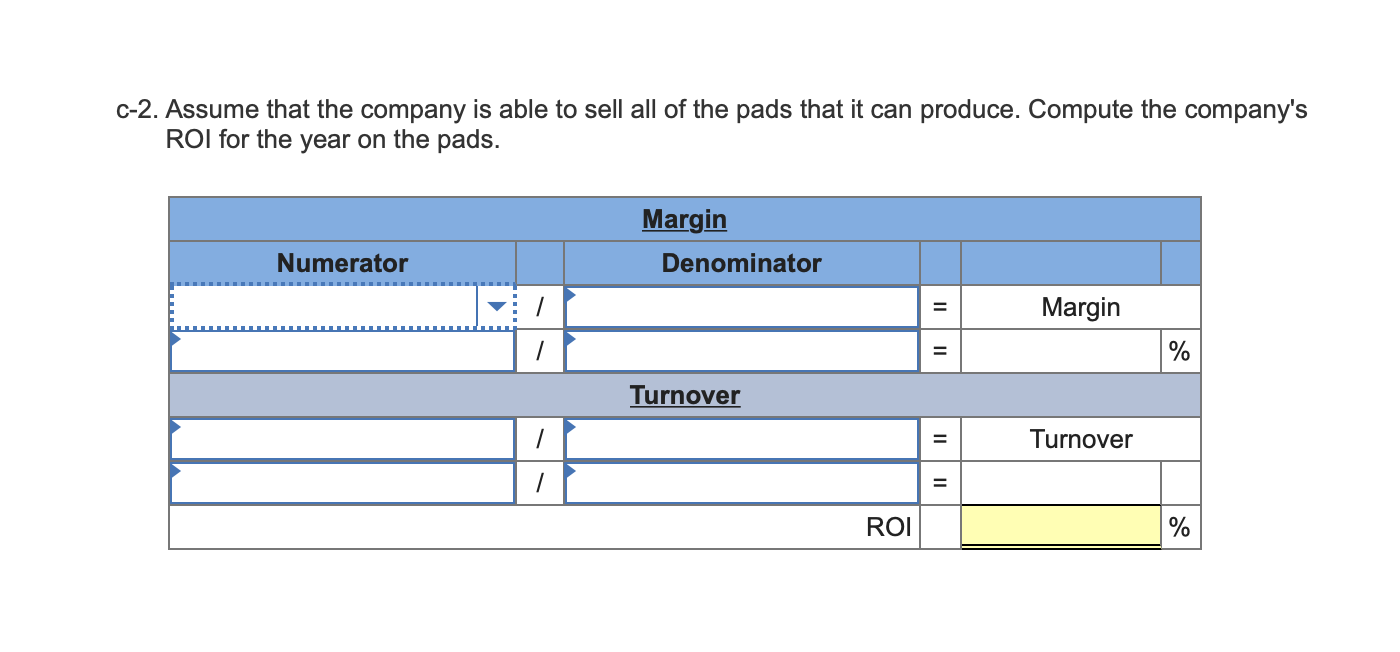
Task: Click the Numerator column header
Action: 341,262
